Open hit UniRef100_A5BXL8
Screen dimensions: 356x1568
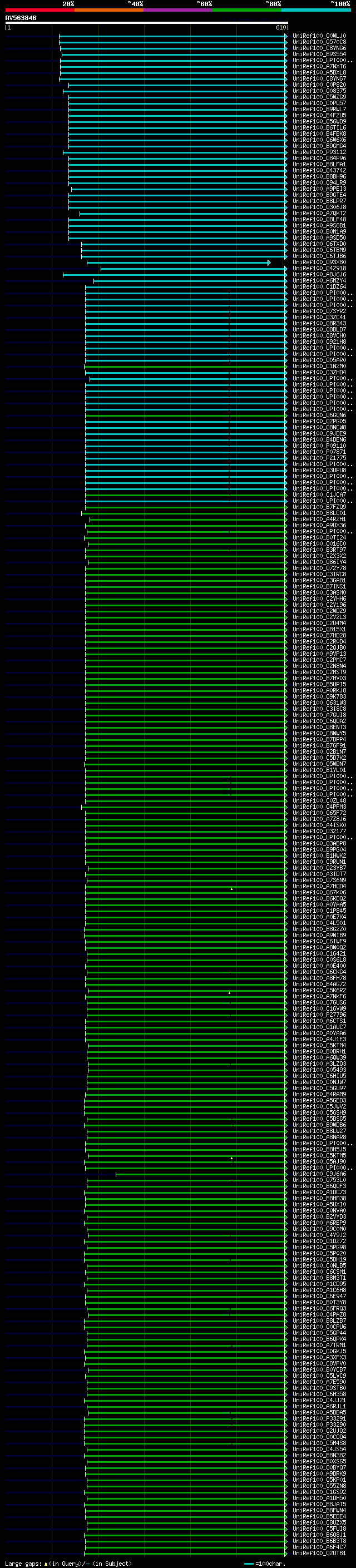[x=319, y=72]
